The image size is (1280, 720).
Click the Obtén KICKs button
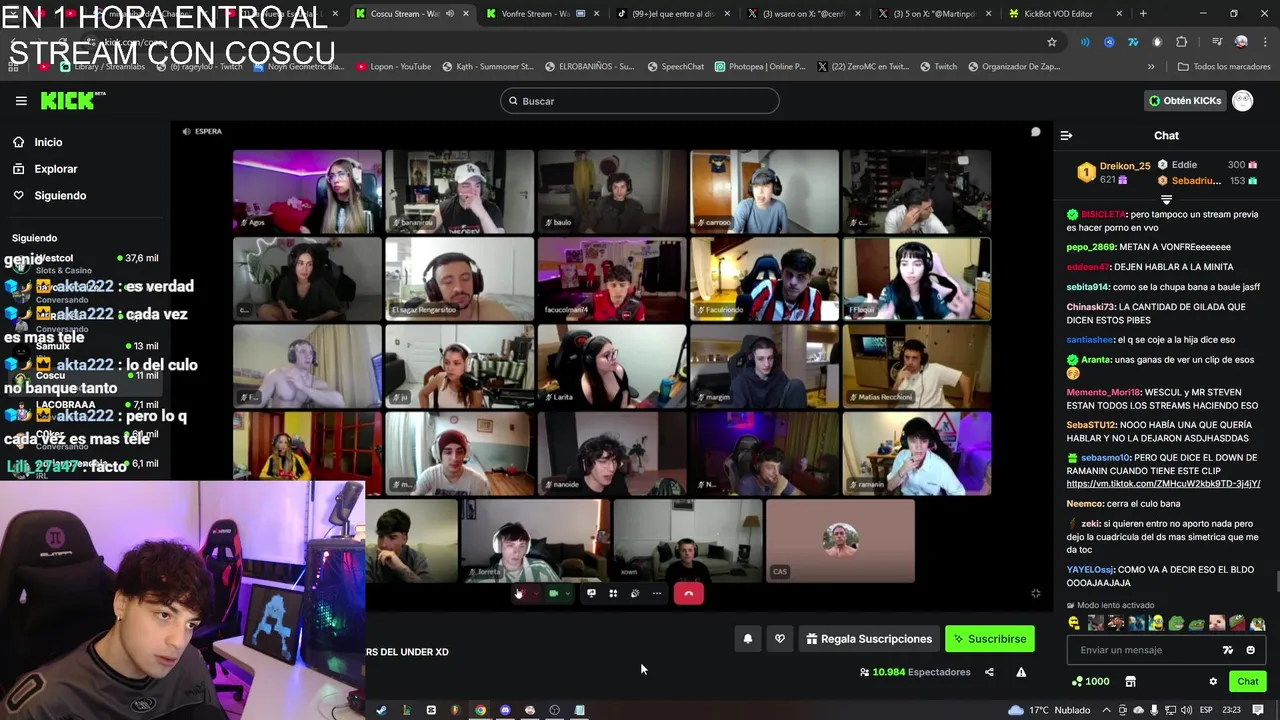(1185, 101)
